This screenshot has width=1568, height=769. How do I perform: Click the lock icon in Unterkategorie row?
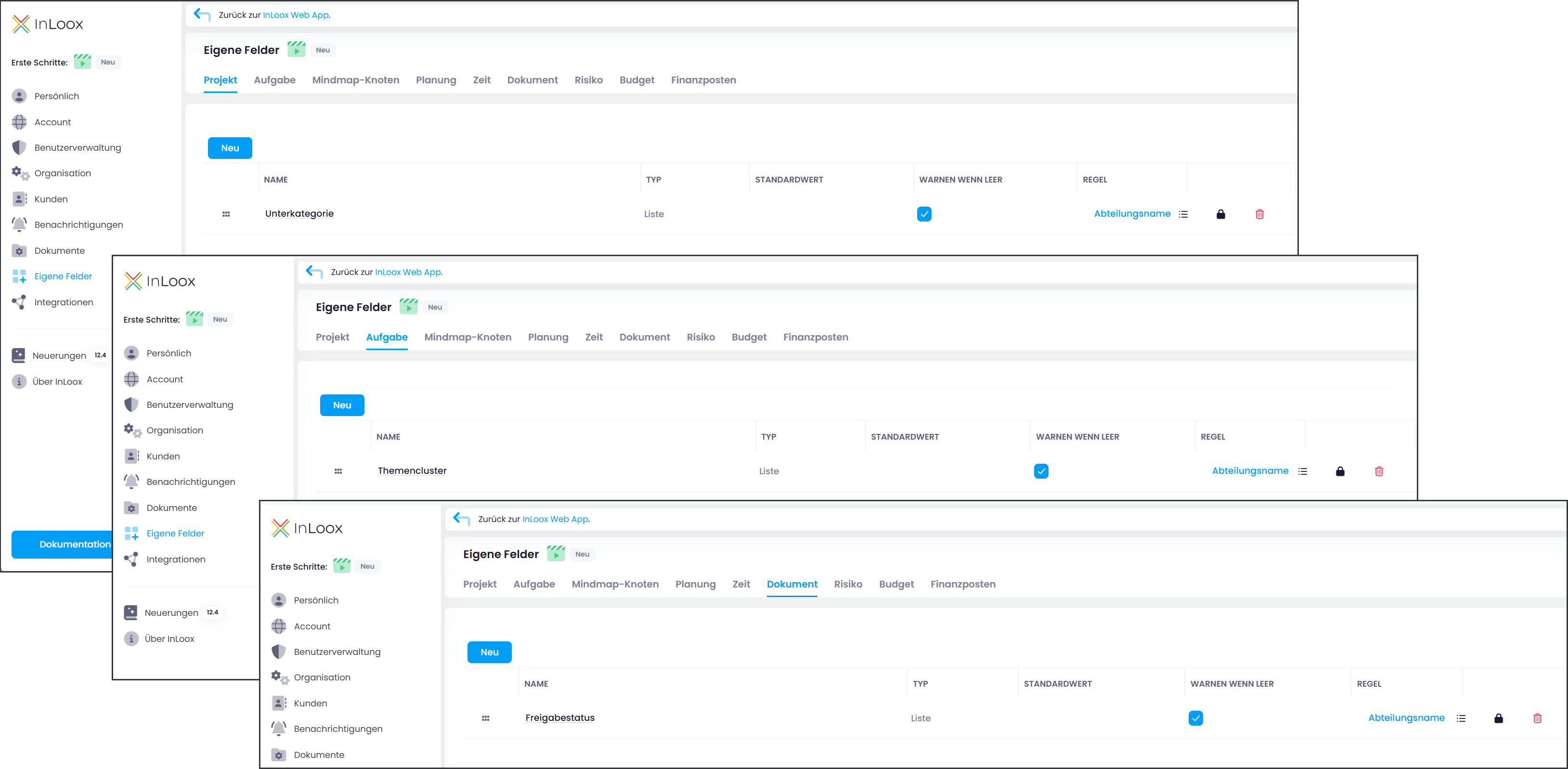pyautogui.click(x=1220, y=214)
